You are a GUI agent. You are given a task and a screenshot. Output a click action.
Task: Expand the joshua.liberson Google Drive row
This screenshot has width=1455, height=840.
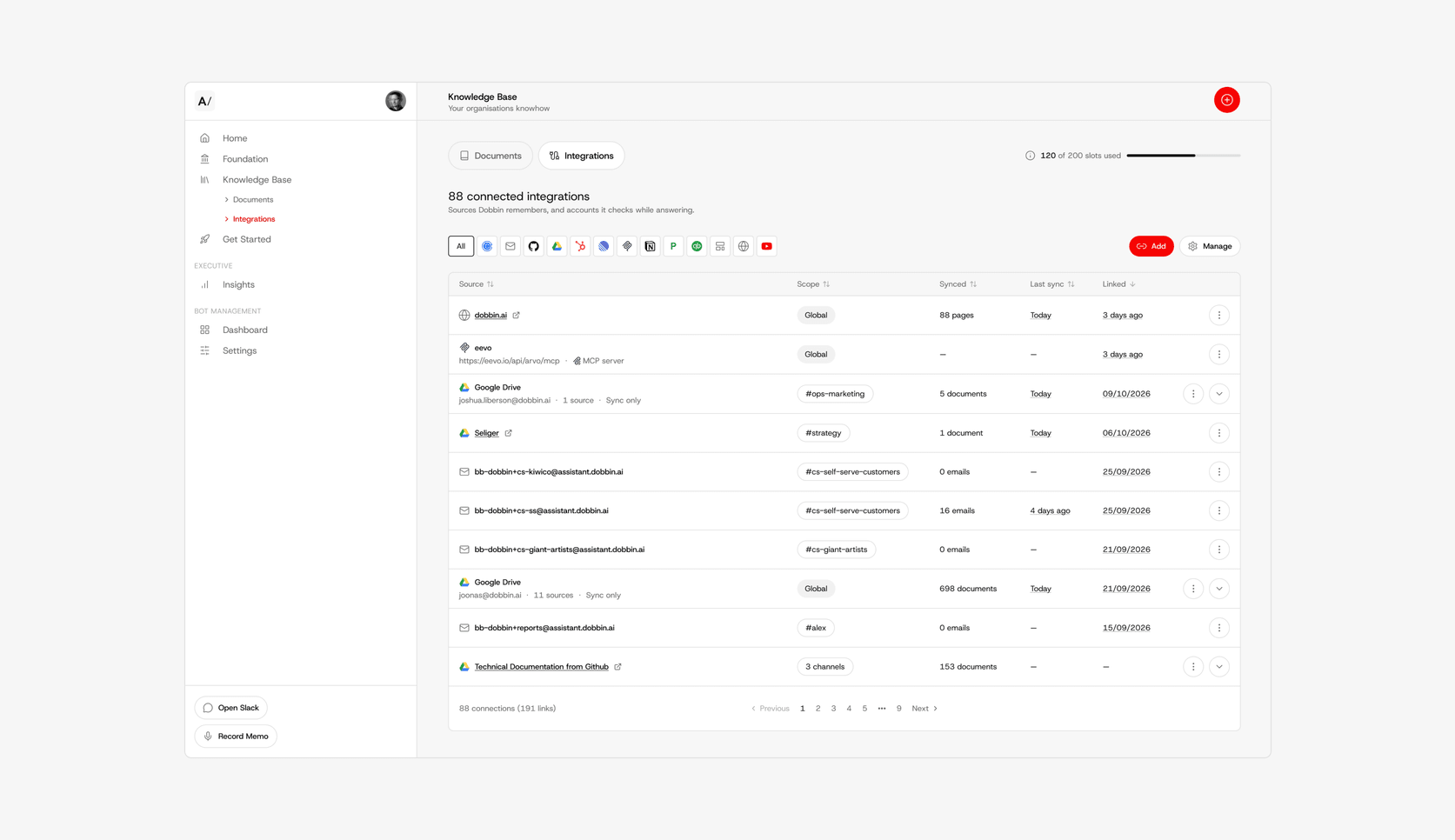(1219, 394)
